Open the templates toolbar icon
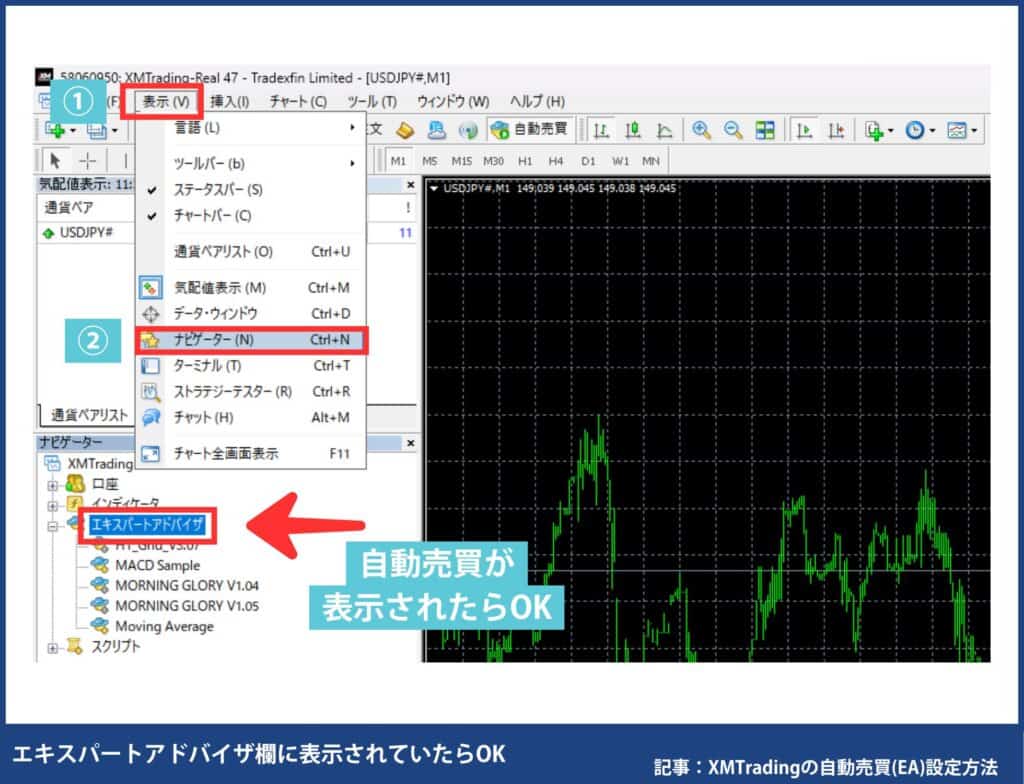Screen dimensions: 1024x784 point(956,131)
